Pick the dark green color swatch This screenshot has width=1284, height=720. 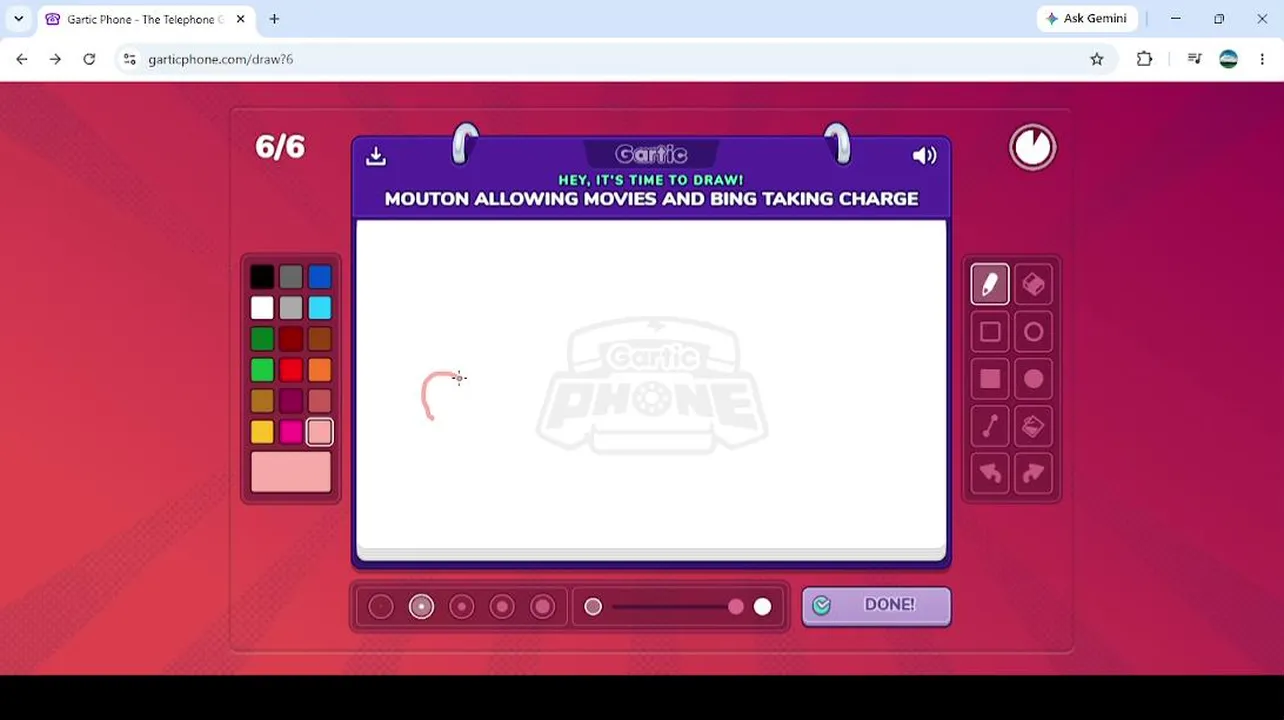pyautogui.click(x=262, y=339)
